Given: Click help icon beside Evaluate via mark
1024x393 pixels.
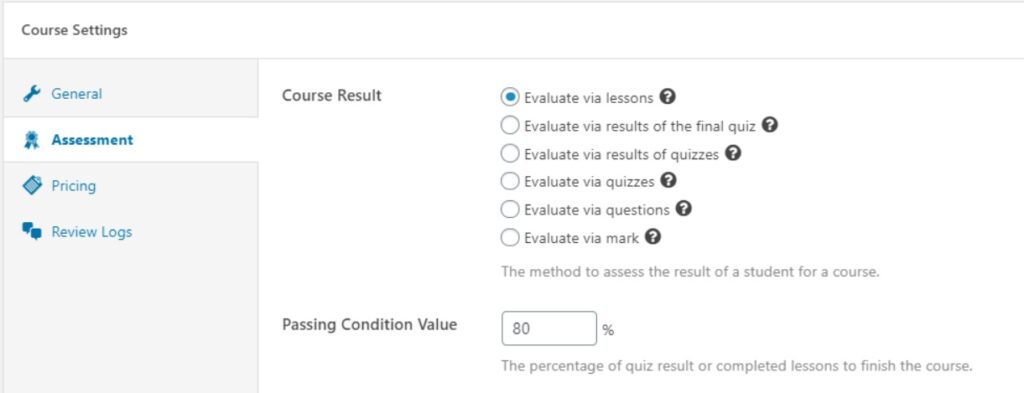Looking at the screenshot, I should coord(652,237).
